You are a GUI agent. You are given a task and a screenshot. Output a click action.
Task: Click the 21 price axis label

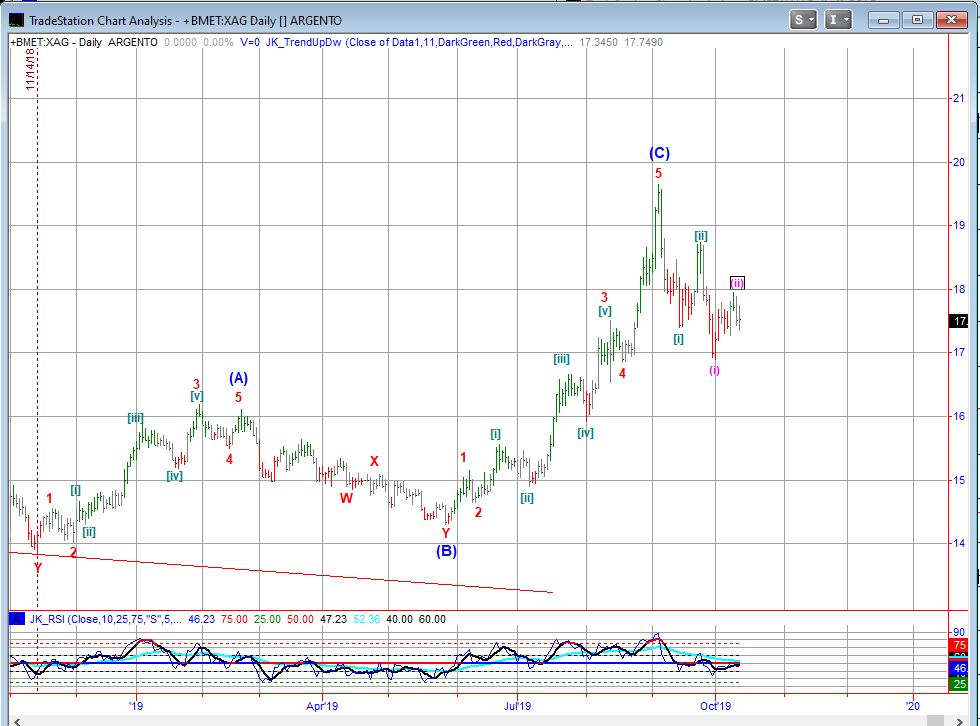958,98
